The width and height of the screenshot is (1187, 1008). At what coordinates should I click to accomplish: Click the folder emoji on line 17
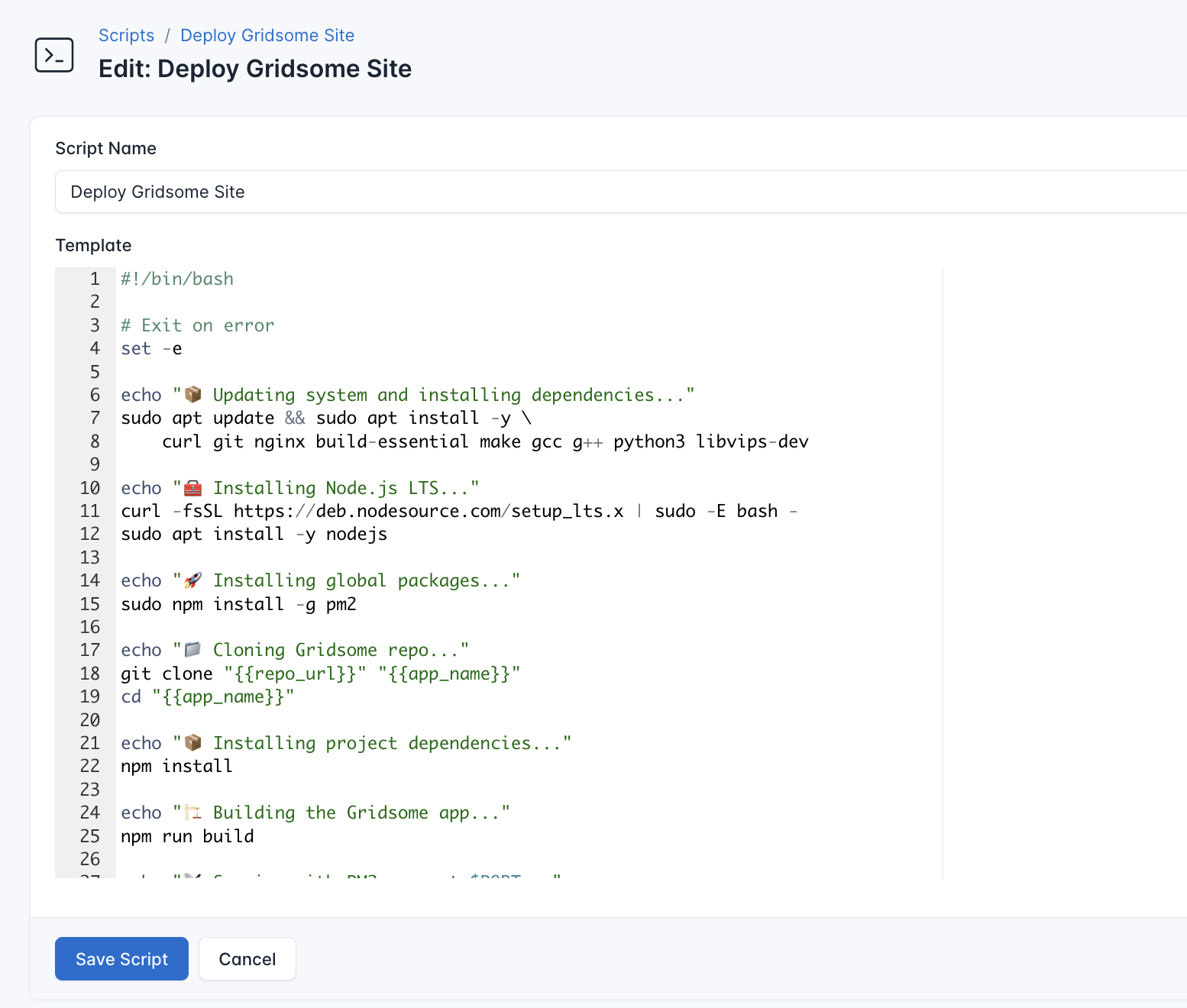click(x=192, y=649)
